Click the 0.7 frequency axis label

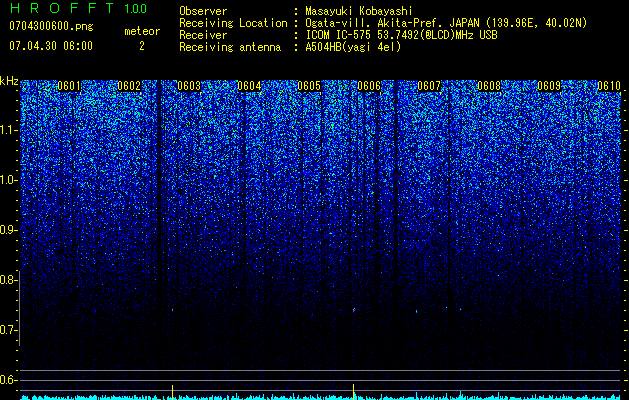pyautogui.click(x=7, y=330)
